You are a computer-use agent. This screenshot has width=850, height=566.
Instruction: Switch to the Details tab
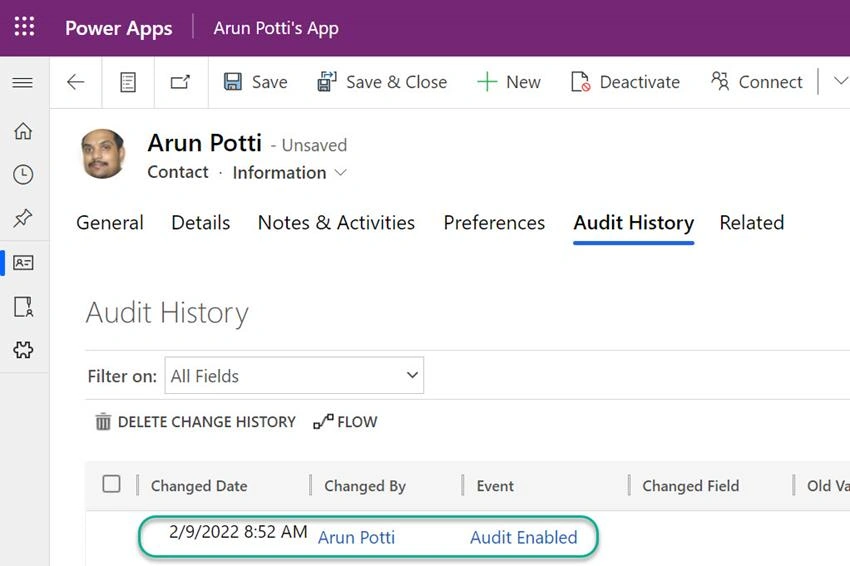tap(201, 223)
